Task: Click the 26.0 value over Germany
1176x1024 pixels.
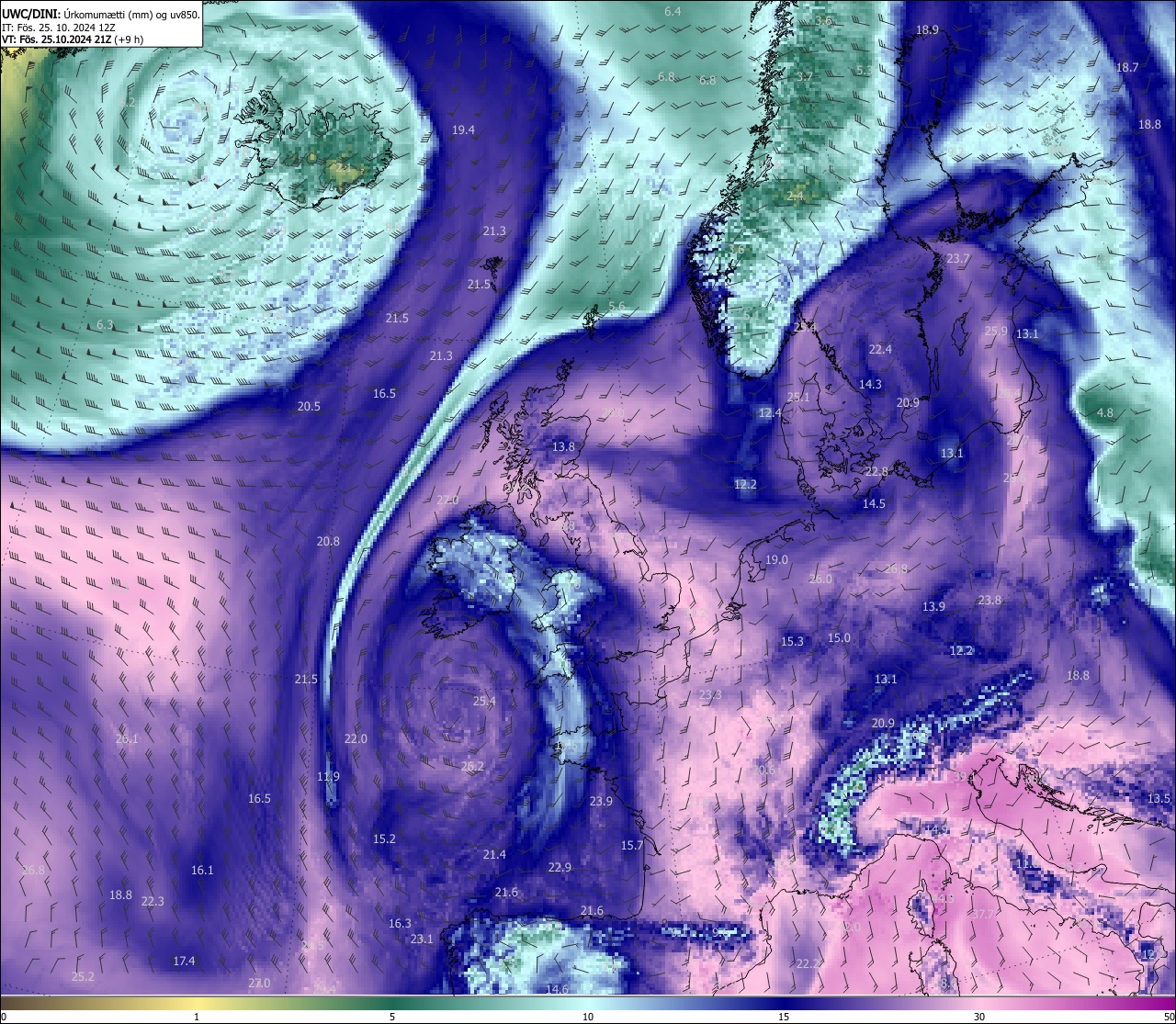Action: (820, 580)
